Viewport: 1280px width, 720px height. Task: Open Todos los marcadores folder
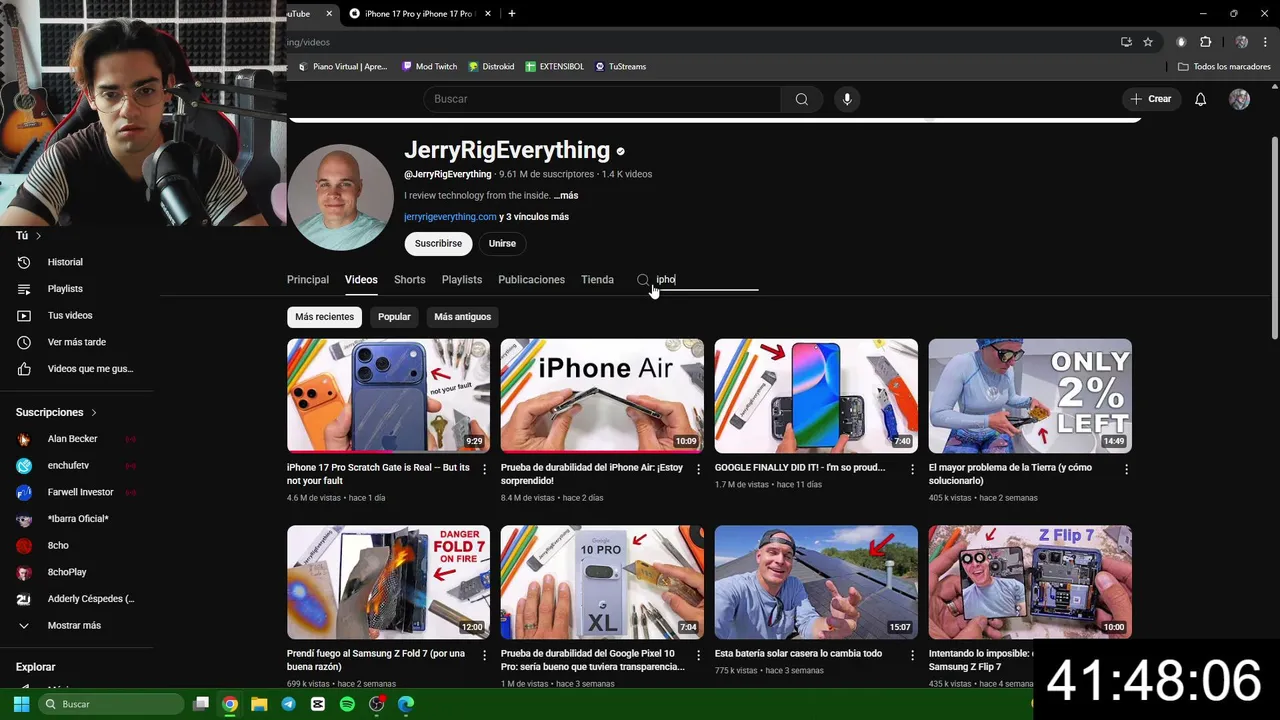[x=1224, y=67]
